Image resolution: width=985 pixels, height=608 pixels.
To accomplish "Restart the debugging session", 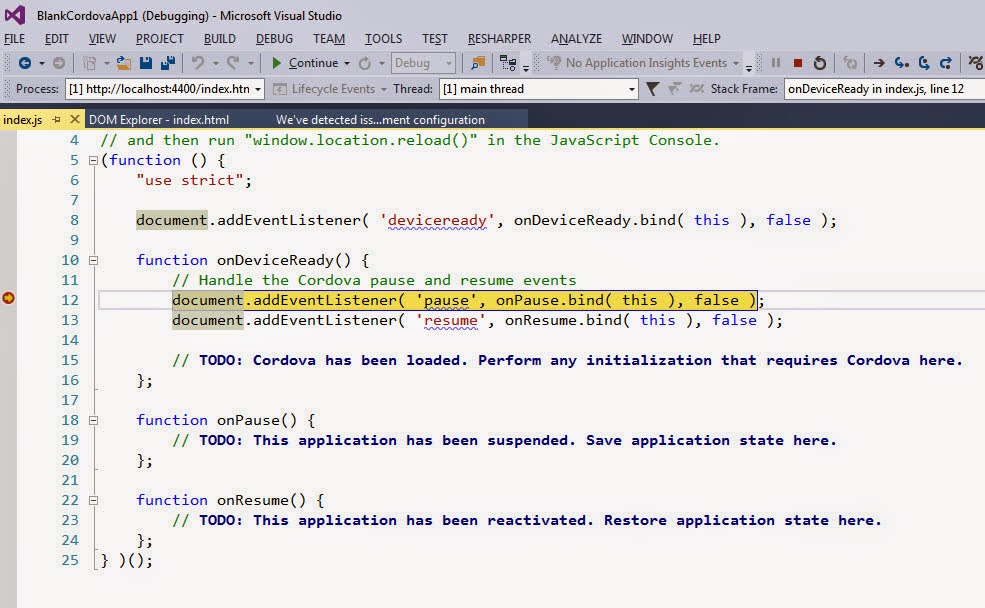I will 820,63.
